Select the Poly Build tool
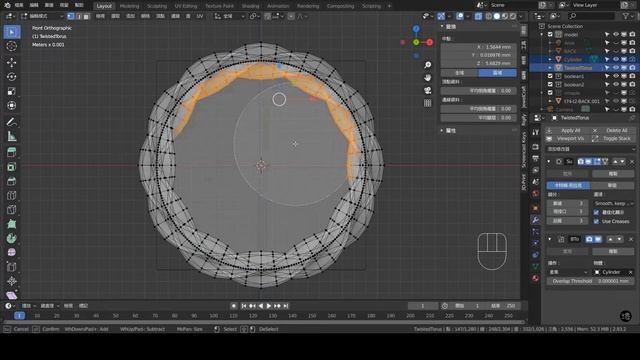Screen dimensions: 640x360 (12, 224)
